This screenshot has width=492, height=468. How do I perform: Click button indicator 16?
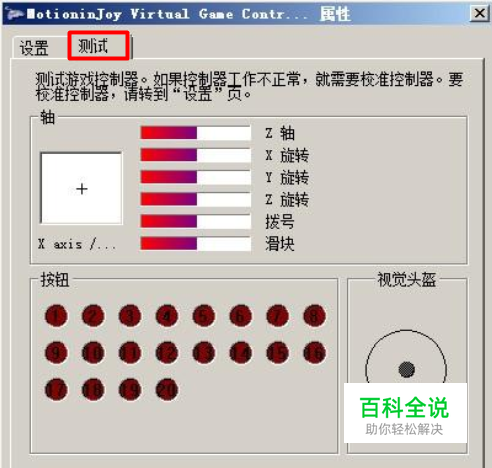point(314,353)
